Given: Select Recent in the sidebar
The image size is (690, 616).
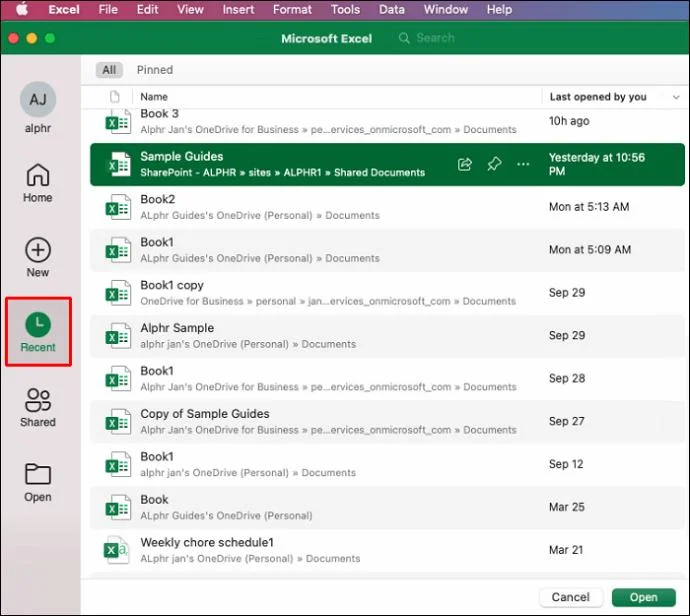Looking at the screenshot, I should click(x=38, y=331).
